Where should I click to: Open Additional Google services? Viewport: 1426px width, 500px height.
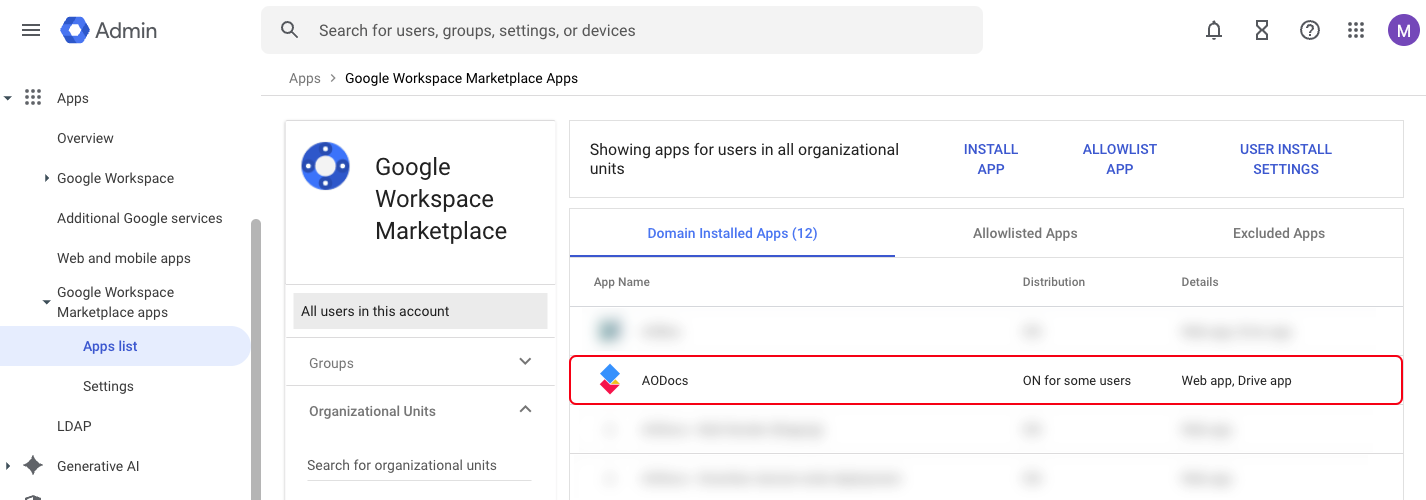click(140, 218)
